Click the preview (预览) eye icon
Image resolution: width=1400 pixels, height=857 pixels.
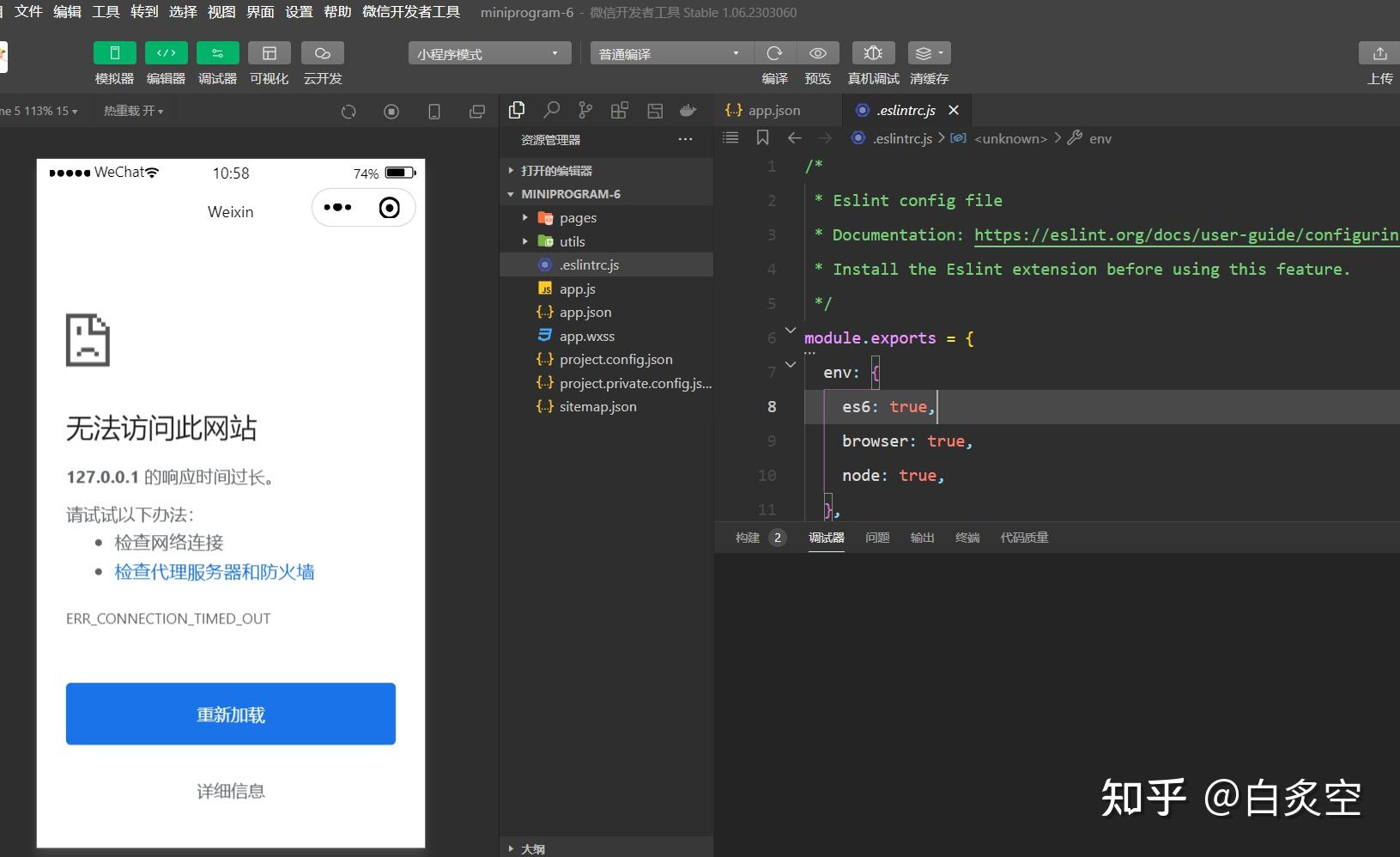pos(818,53)
